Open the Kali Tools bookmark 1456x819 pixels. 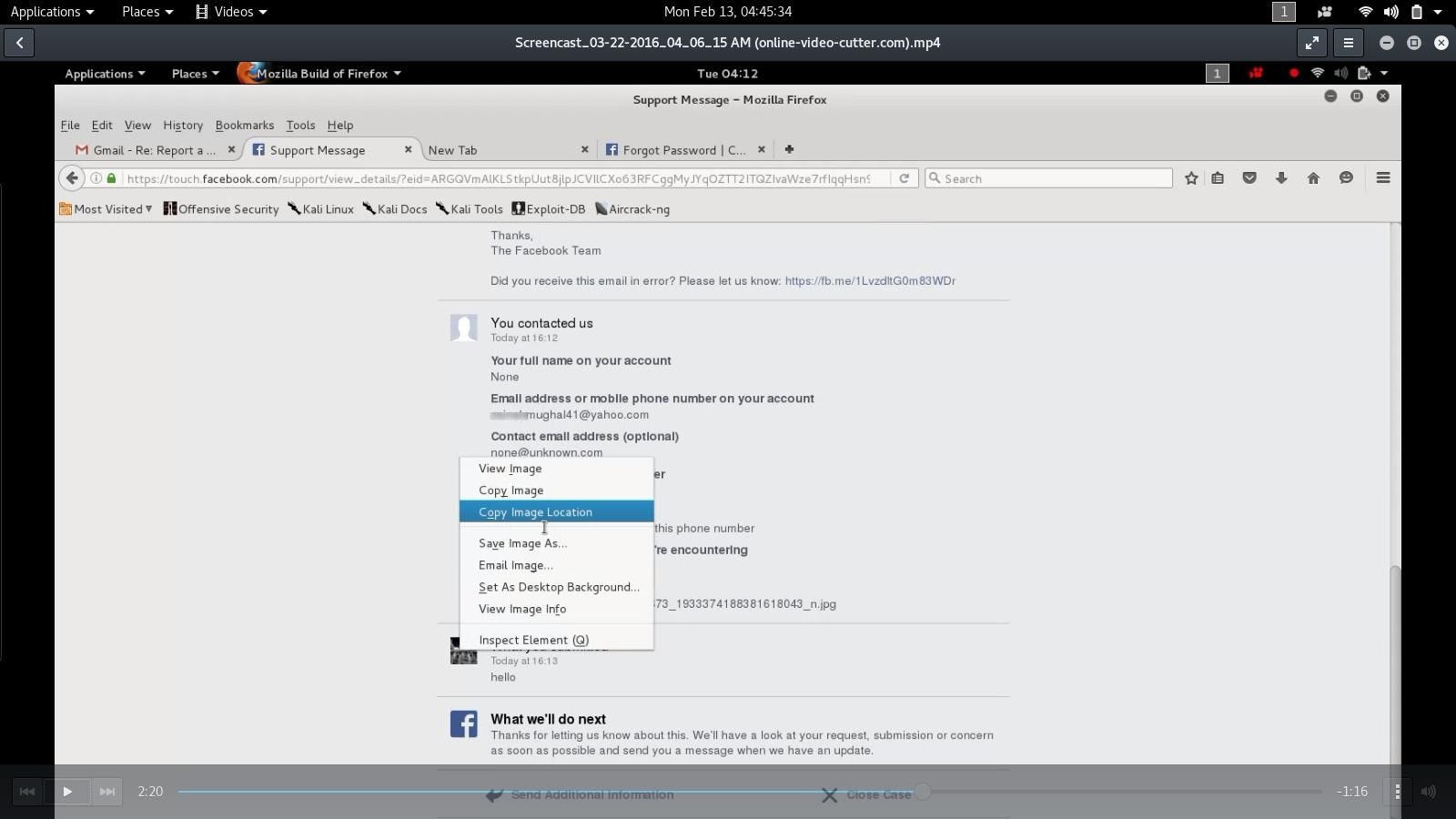470,209
